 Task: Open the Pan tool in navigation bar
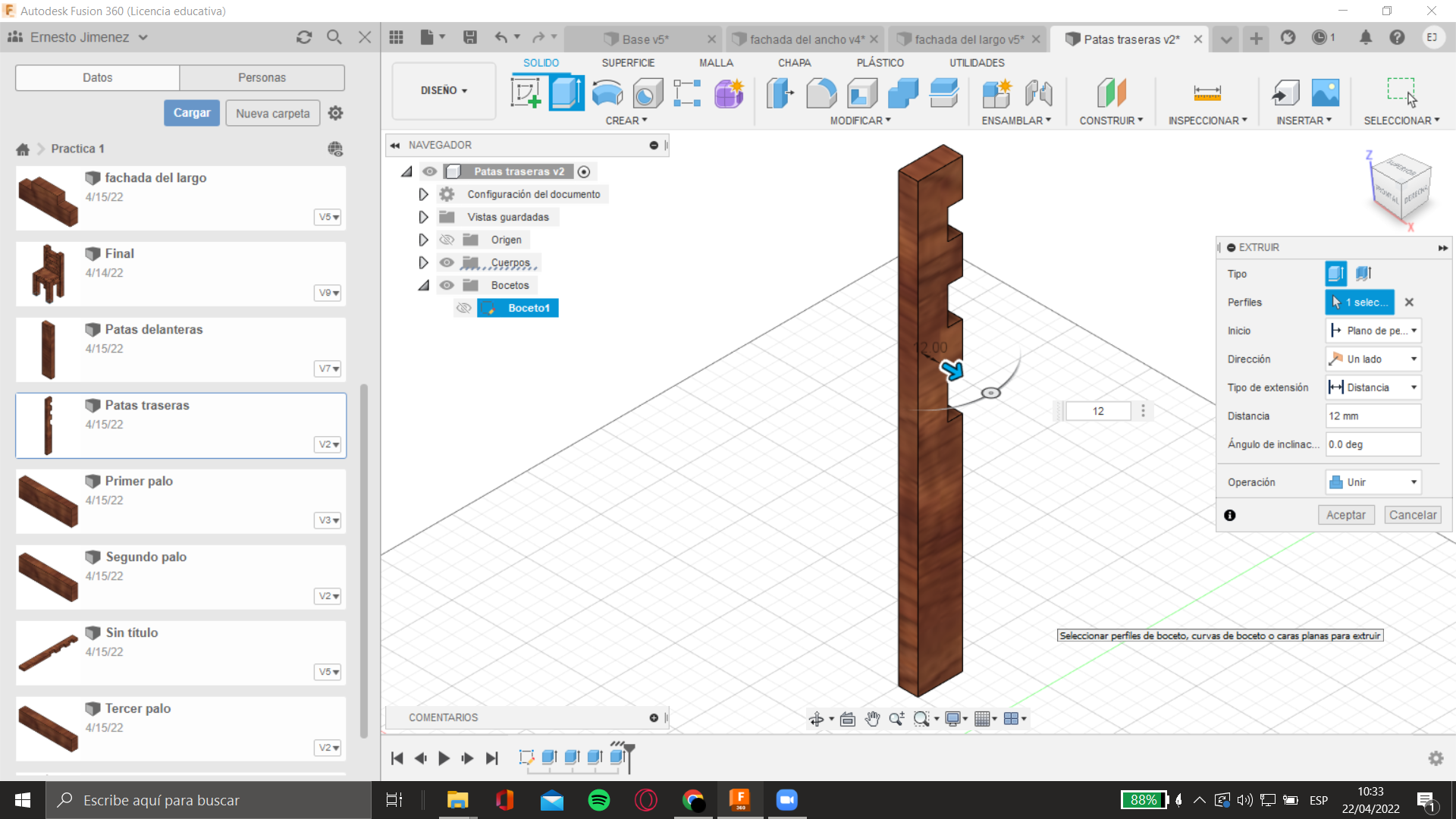tap(872, 719)
